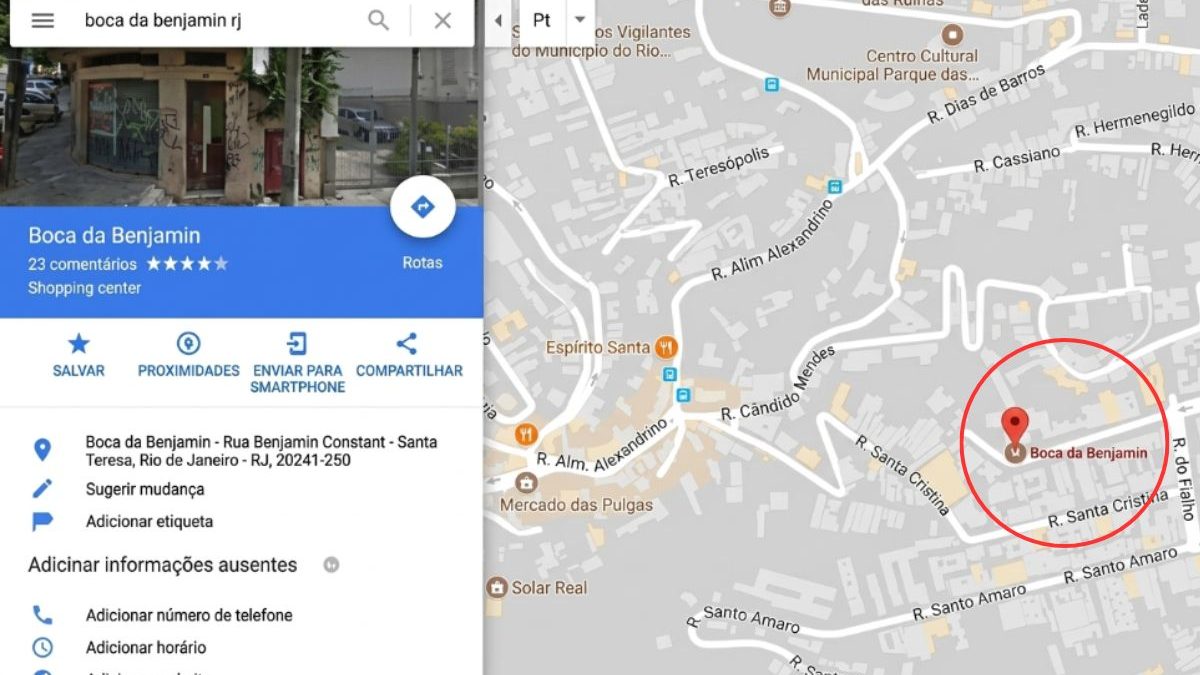Click Adicionar etiqueta option

(x=149, y=521)
